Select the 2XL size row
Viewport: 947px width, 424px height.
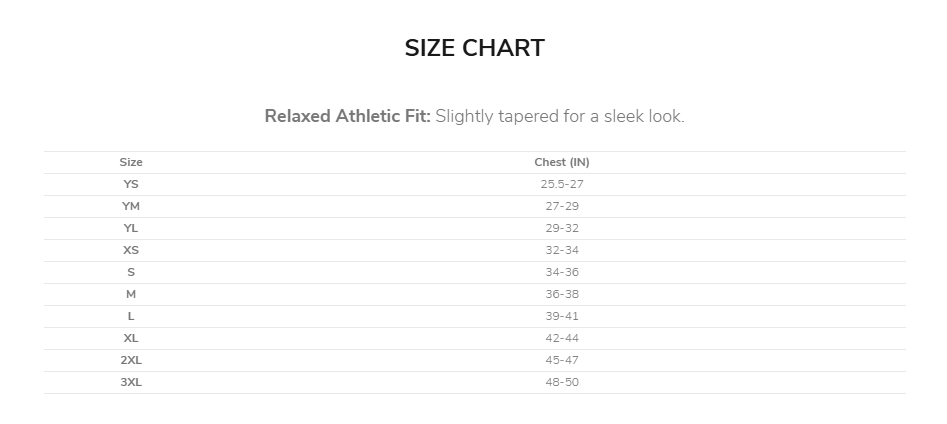[131, 360]
